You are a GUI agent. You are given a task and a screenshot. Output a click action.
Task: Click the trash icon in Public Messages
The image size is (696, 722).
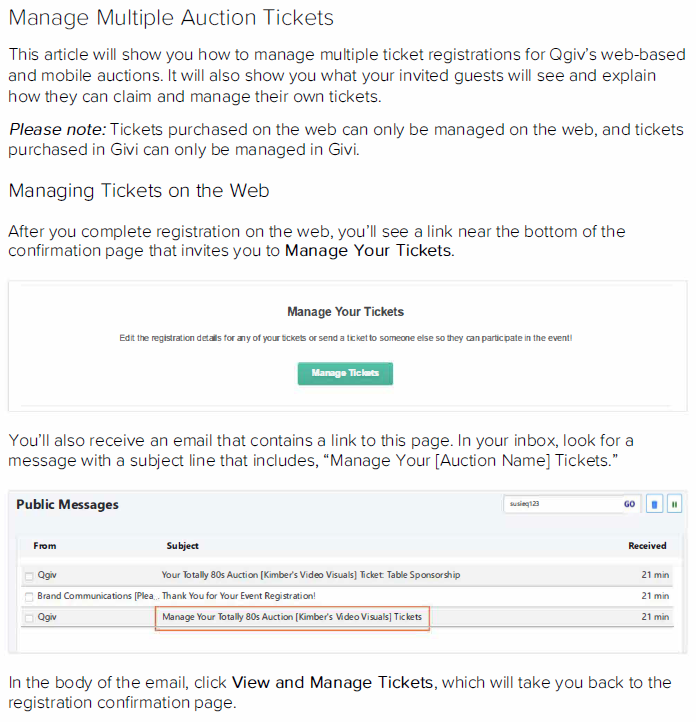point(654,505)
